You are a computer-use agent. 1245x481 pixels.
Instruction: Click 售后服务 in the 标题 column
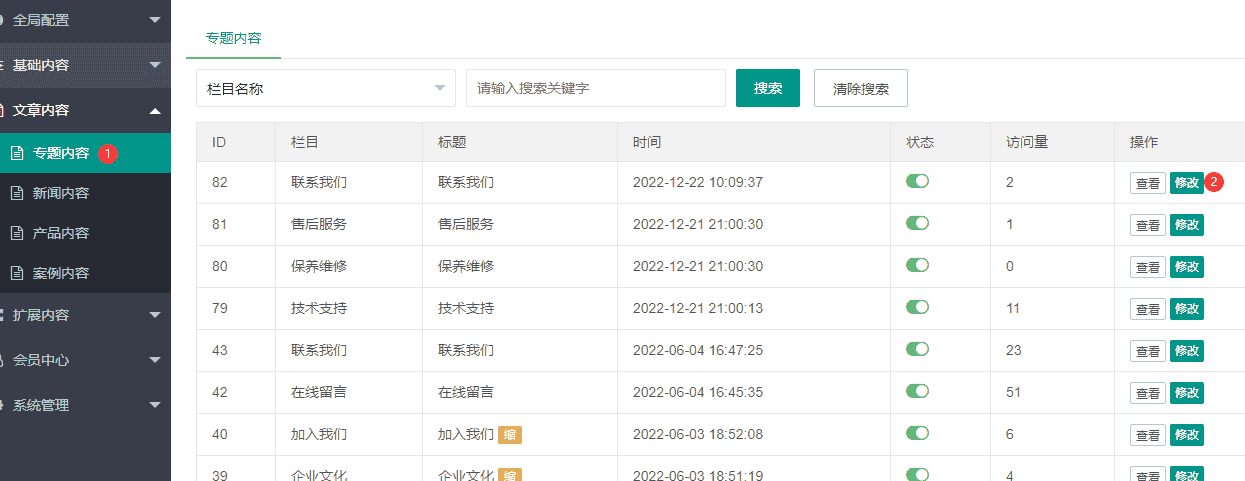[x=466, y=225]
